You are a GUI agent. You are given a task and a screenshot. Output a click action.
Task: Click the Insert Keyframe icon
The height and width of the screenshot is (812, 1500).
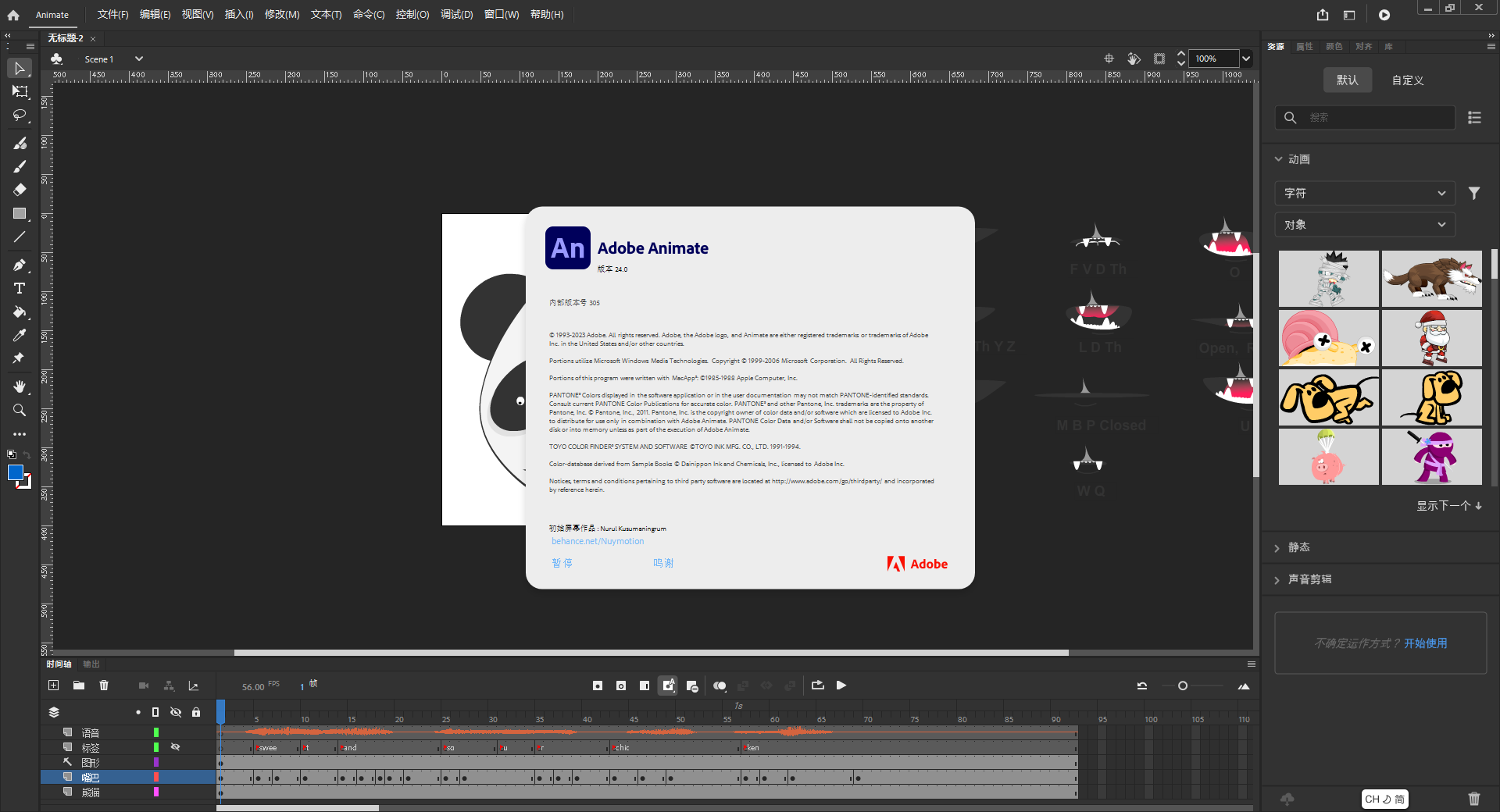pyautogui.click(x=598, y=686)
